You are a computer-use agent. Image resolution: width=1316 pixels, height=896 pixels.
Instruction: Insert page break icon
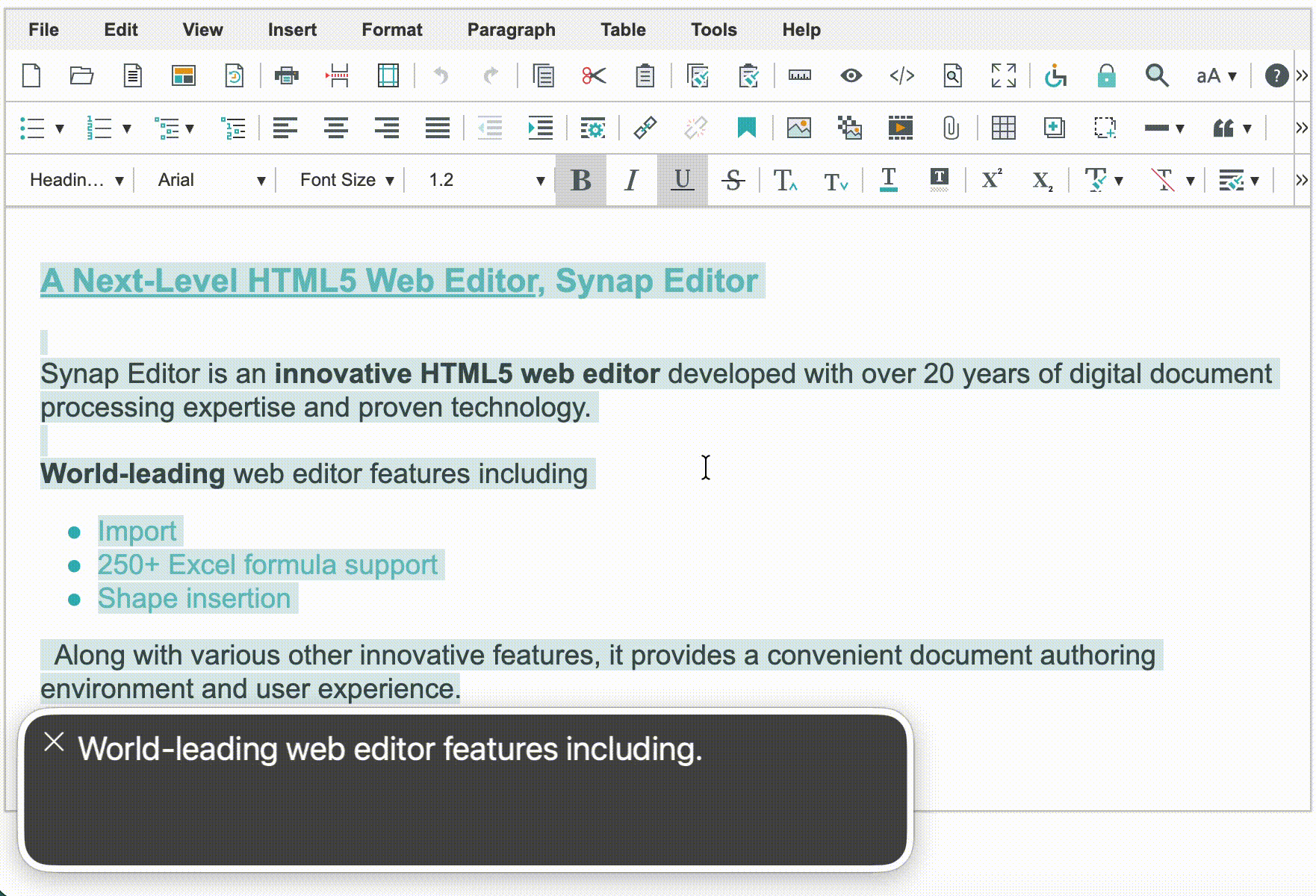338,75
